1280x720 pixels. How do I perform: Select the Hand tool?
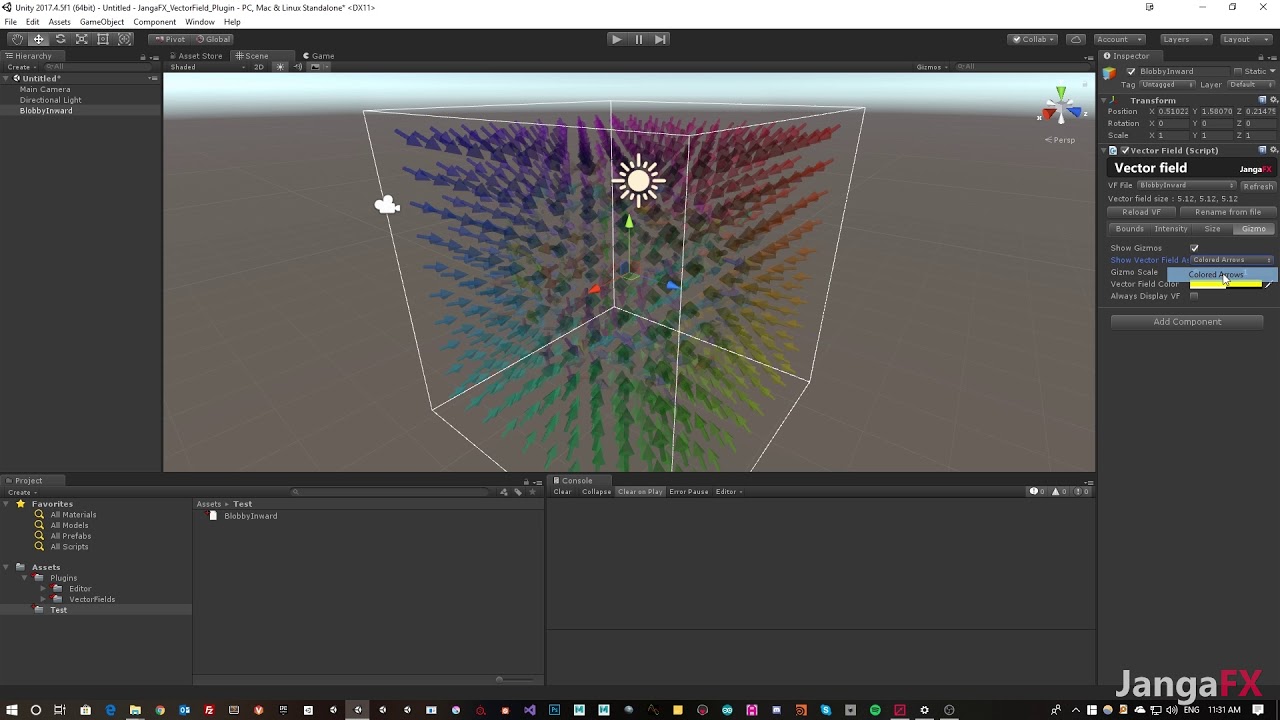[17, 39]
